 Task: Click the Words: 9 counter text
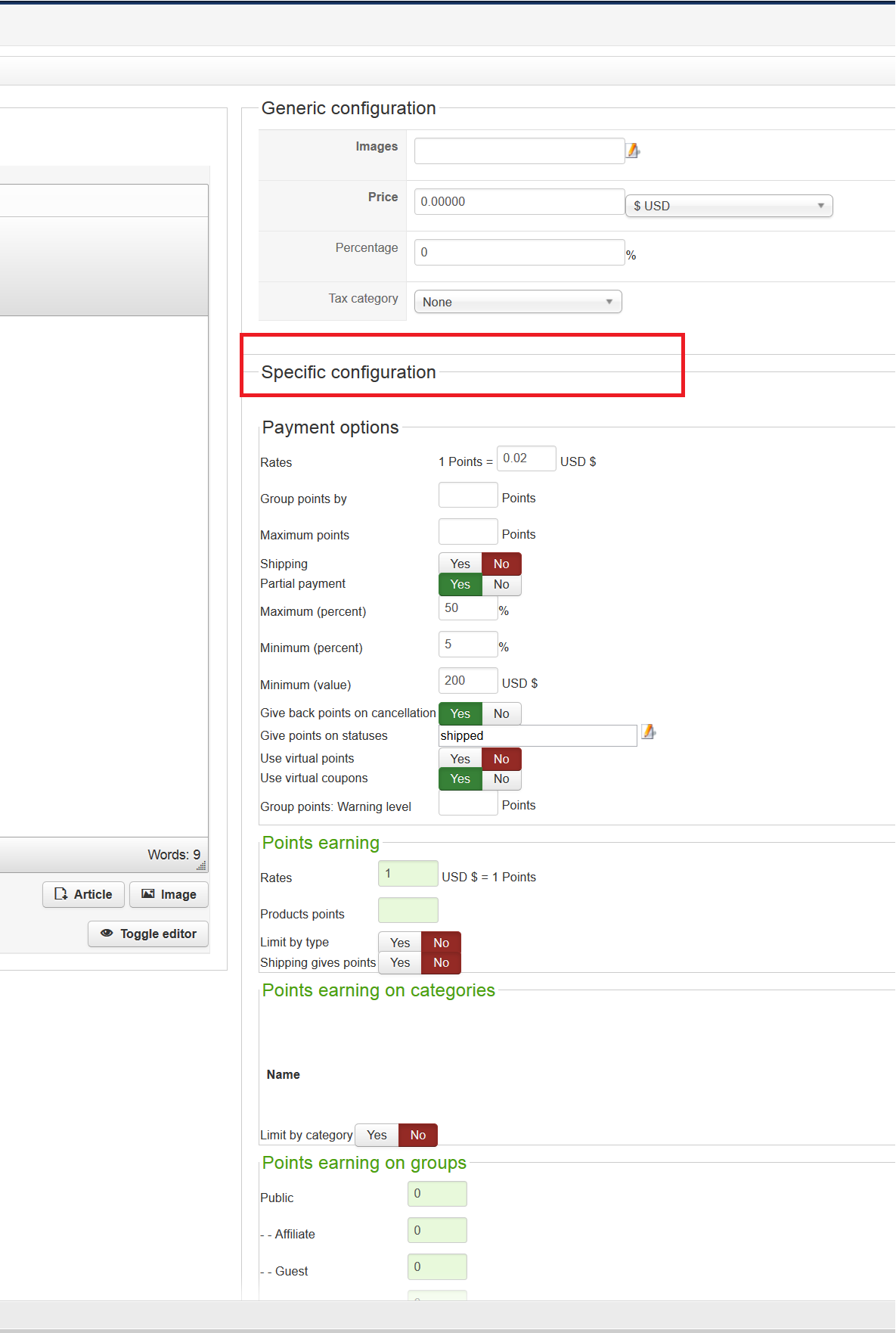coord(174,854)
